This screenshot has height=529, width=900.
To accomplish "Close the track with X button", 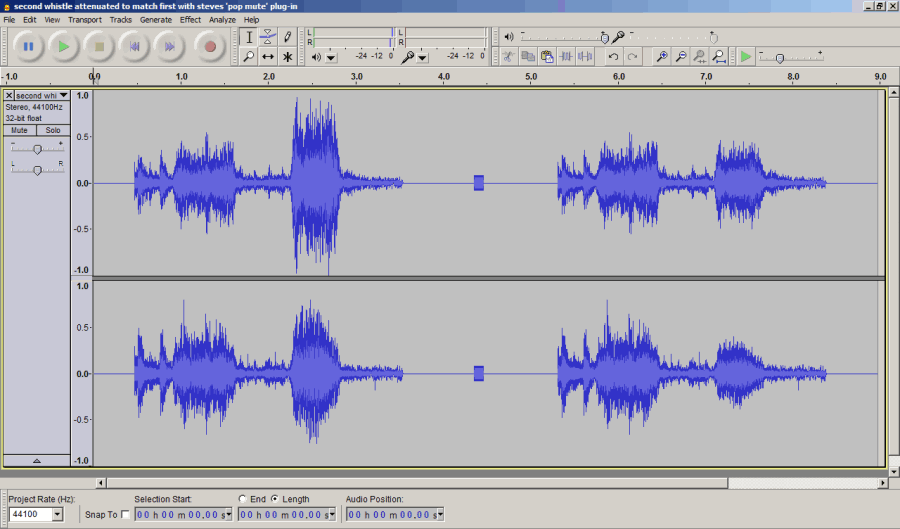I will [x=9, y=95].
